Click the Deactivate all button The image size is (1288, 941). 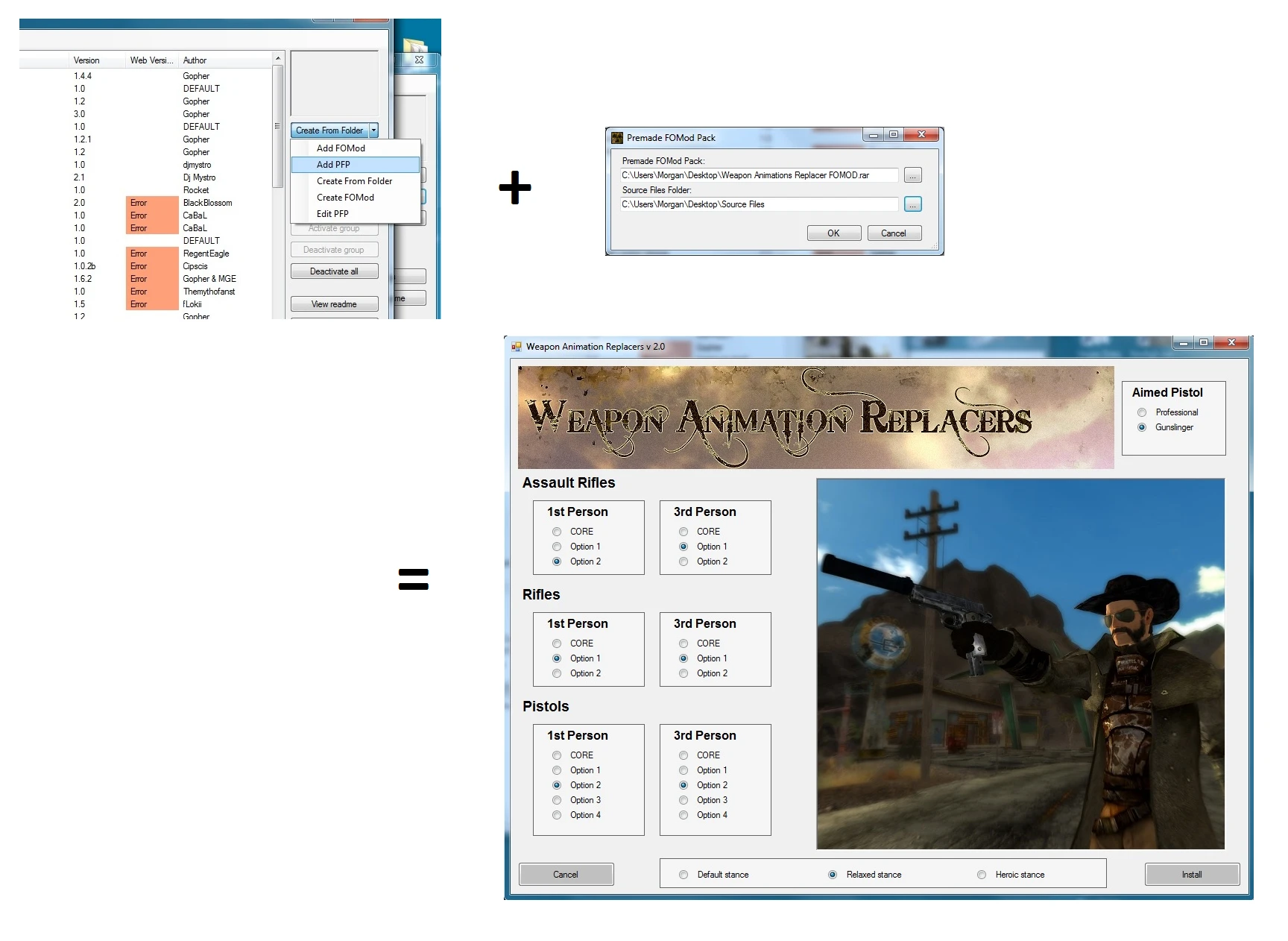coord(334,271)
